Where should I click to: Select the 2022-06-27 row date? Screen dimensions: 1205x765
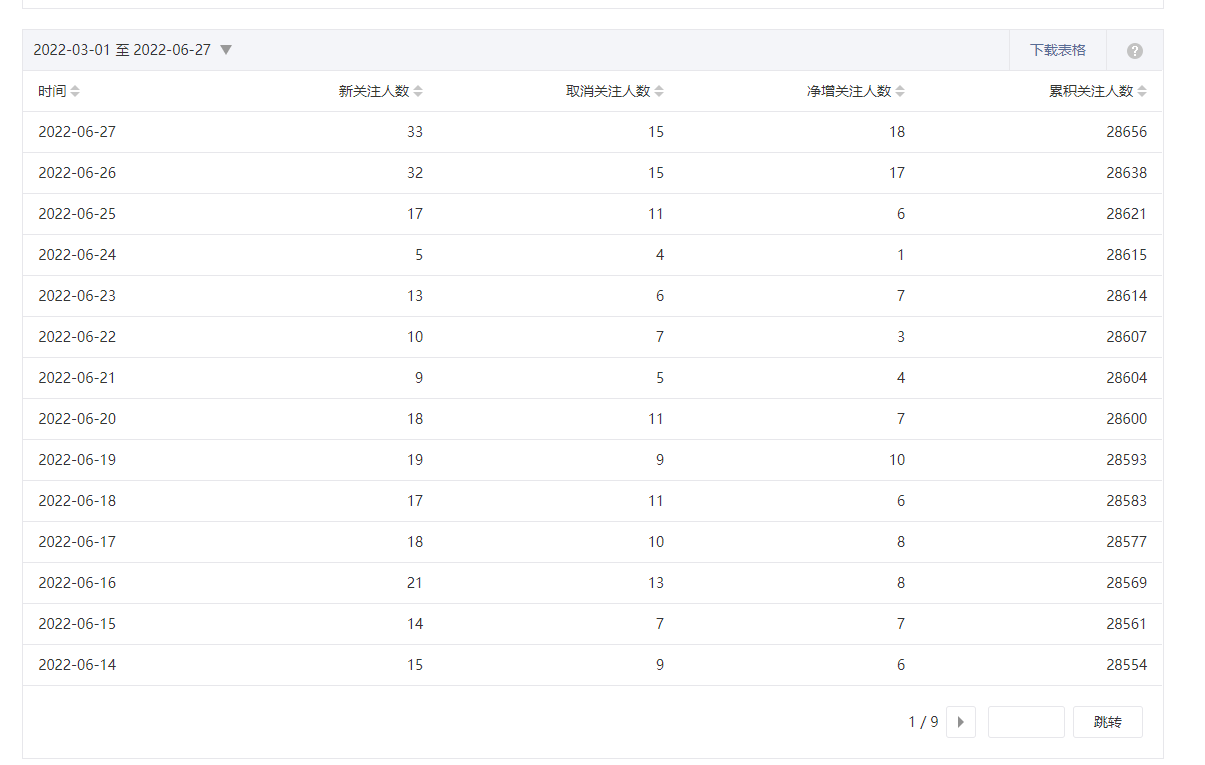coord(77,132)
